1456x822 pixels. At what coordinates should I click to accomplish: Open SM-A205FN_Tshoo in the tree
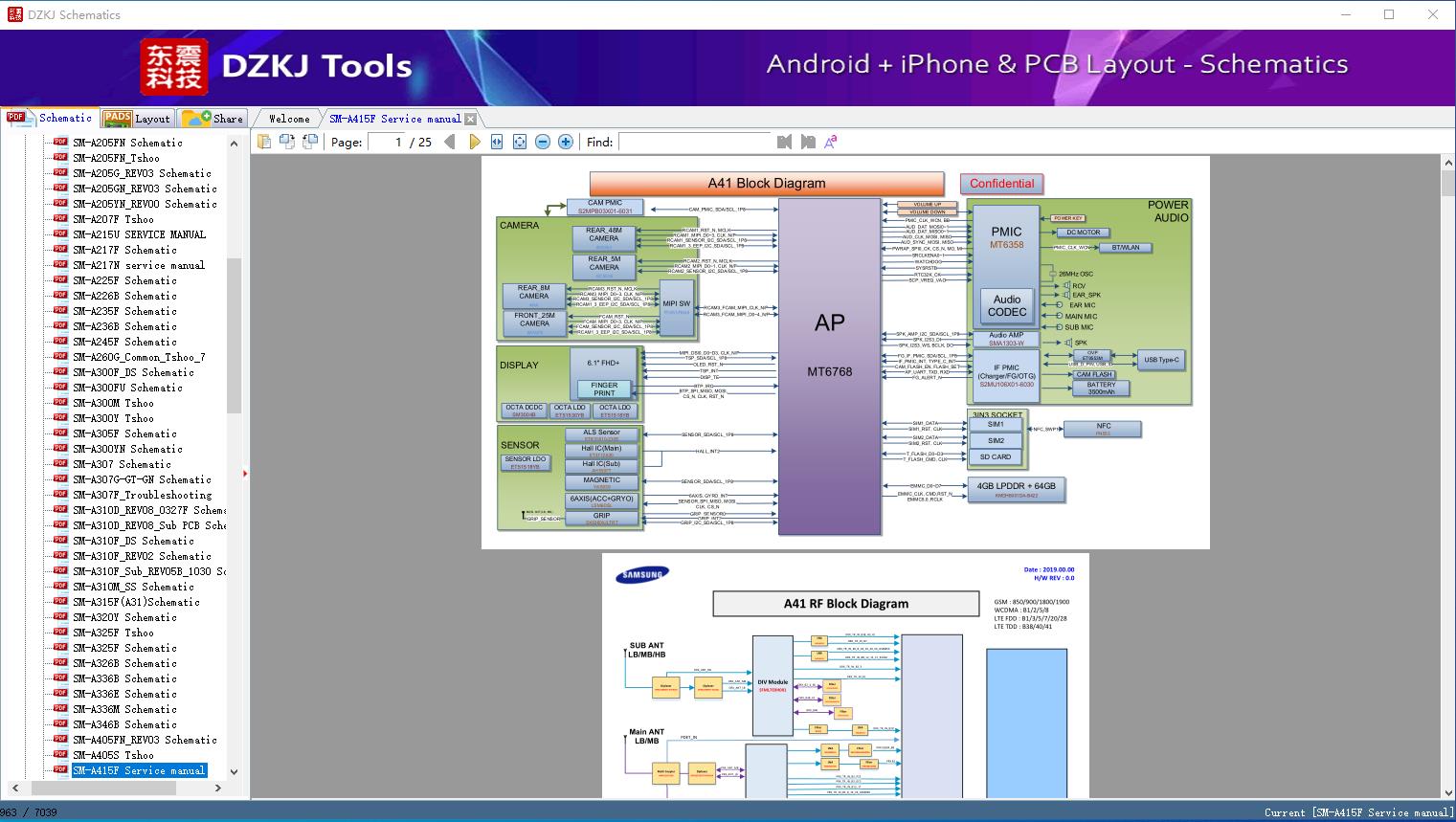116,158
